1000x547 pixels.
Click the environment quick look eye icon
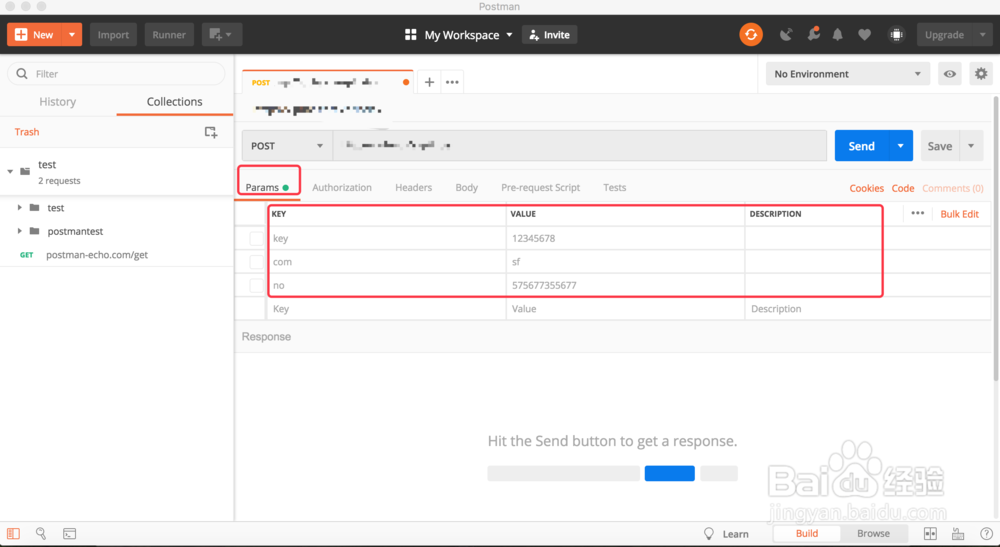point(950,74)
